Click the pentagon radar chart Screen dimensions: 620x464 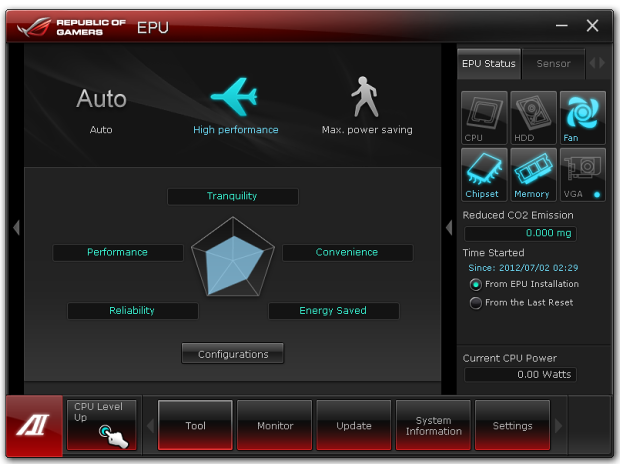coord(233,257)
